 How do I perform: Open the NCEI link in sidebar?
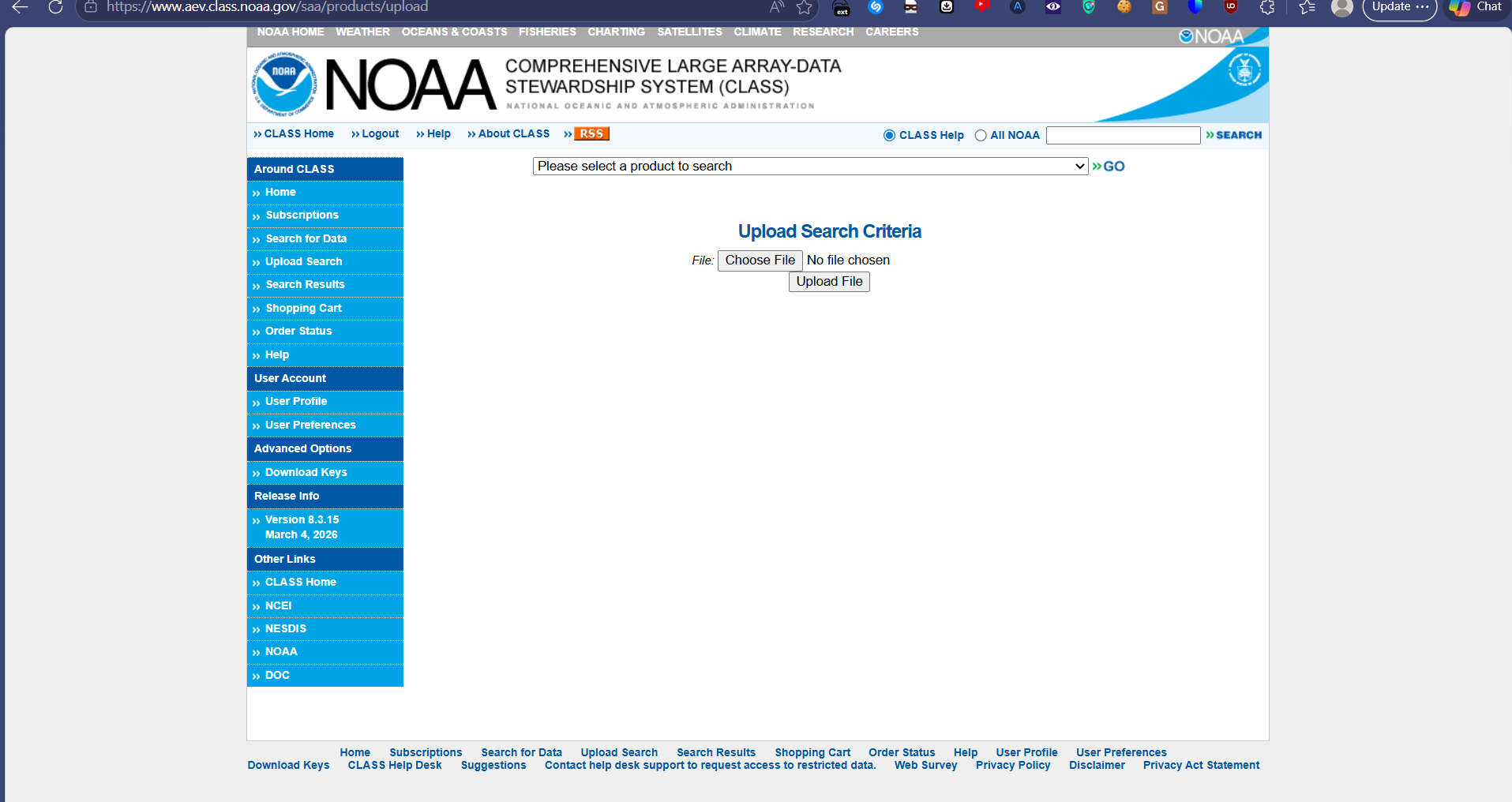point(279,605)
